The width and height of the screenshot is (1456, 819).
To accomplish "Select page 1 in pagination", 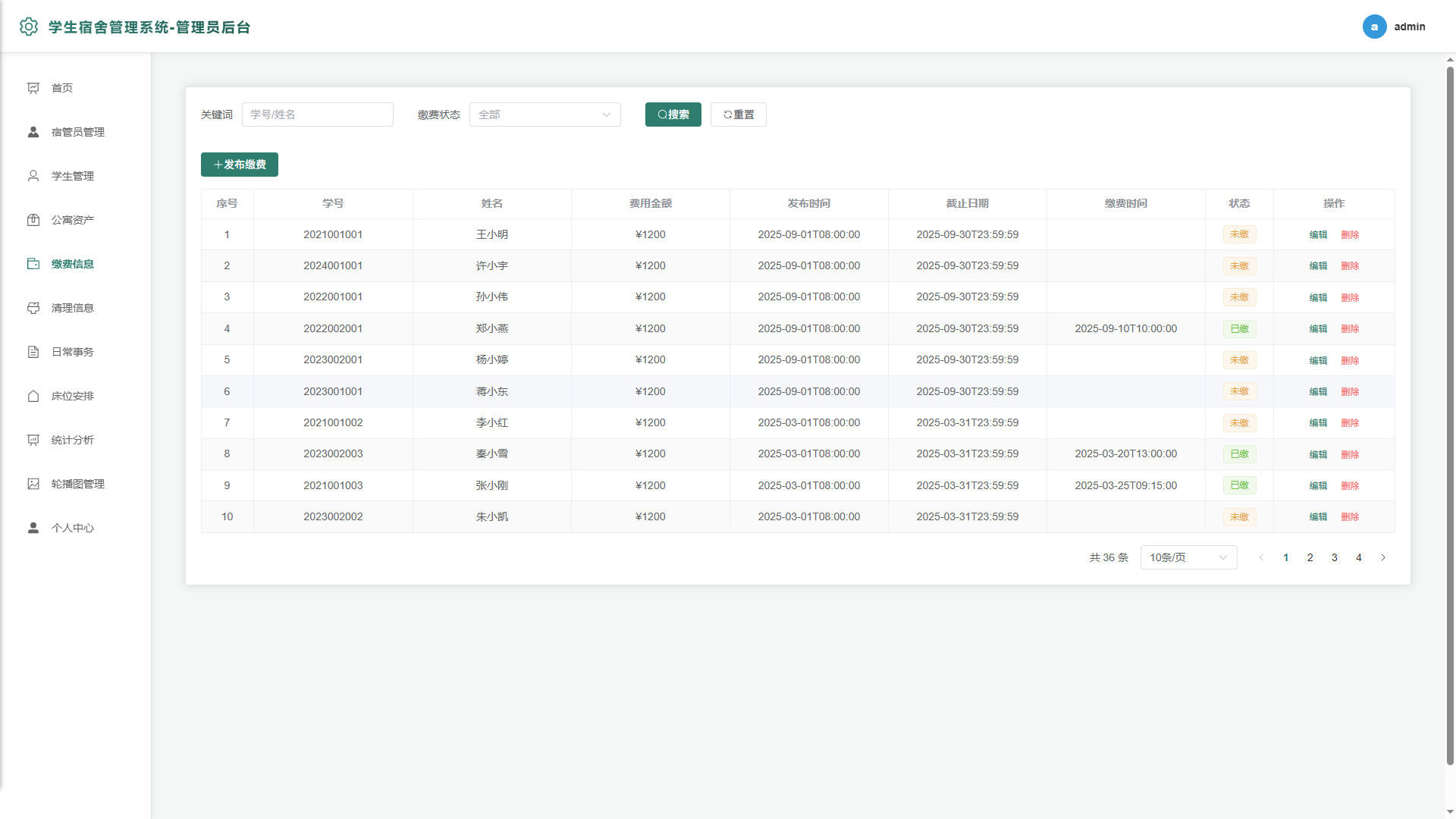I will 1286,557.
